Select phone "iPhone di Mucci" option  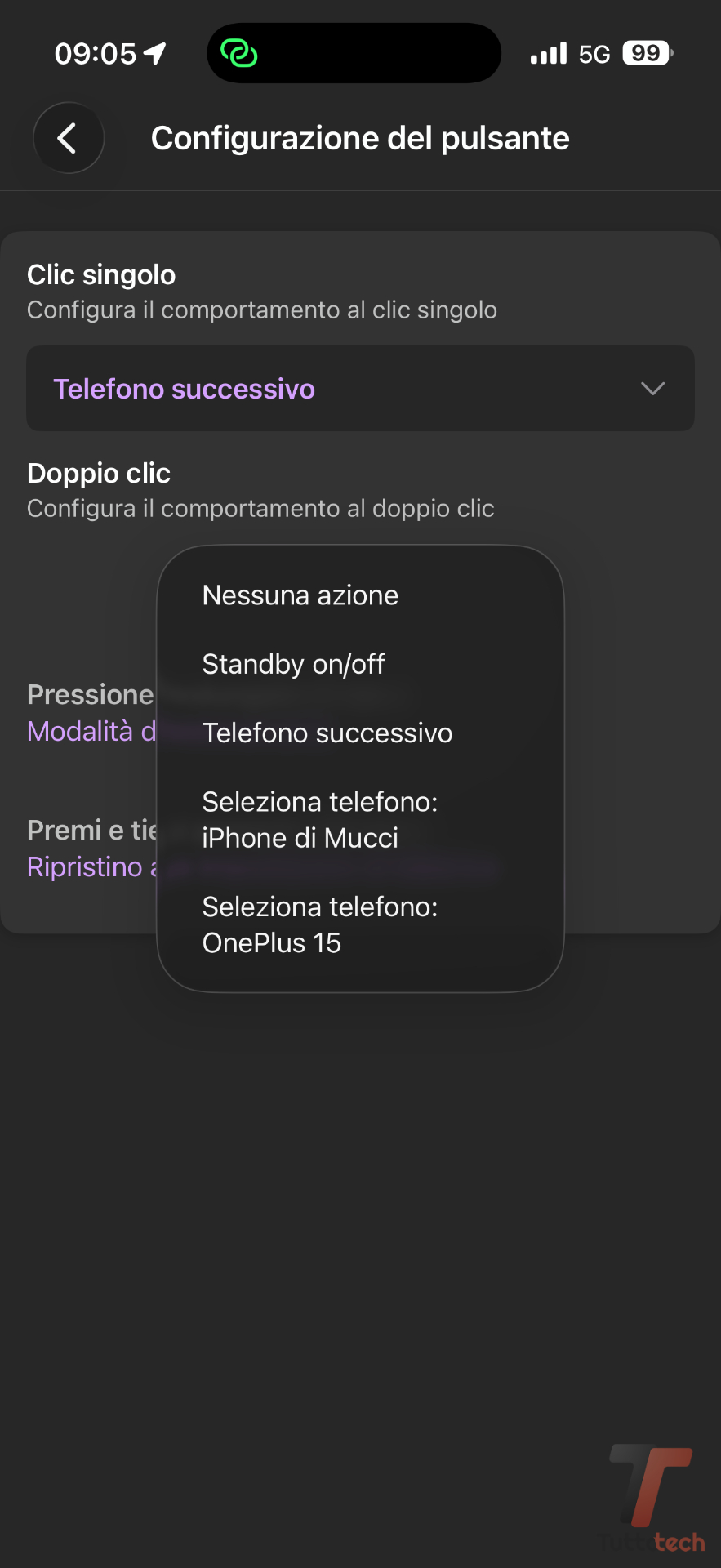click(319, 820)
